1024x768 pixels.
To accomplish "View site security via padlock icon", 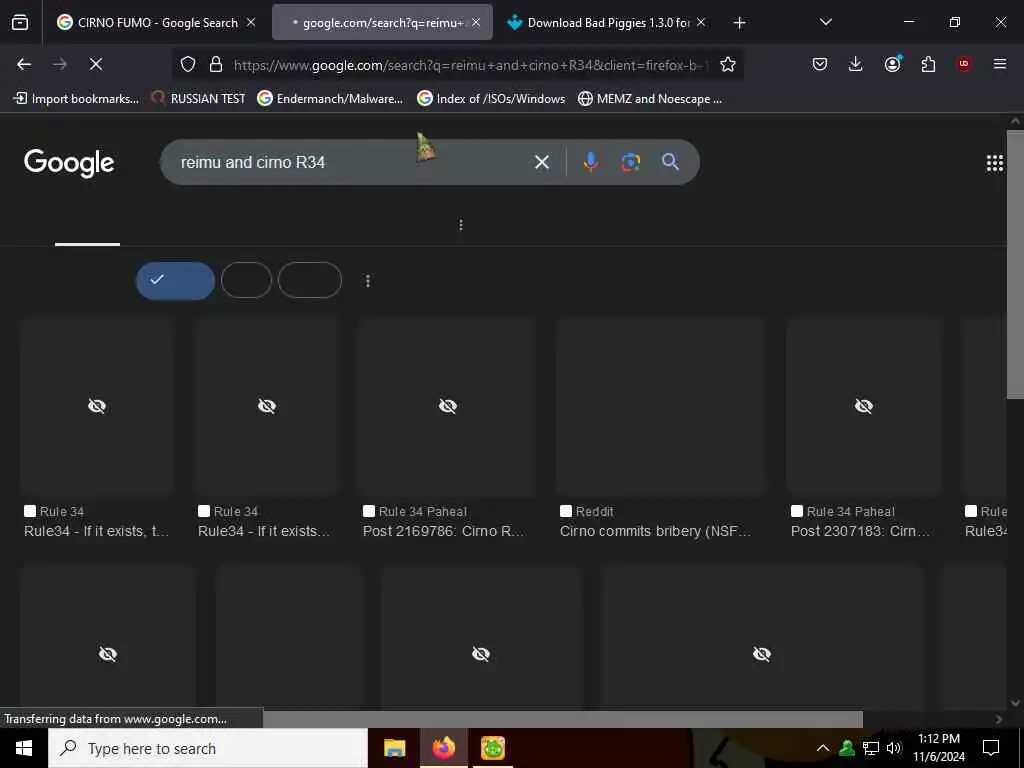I will (216, 64).
